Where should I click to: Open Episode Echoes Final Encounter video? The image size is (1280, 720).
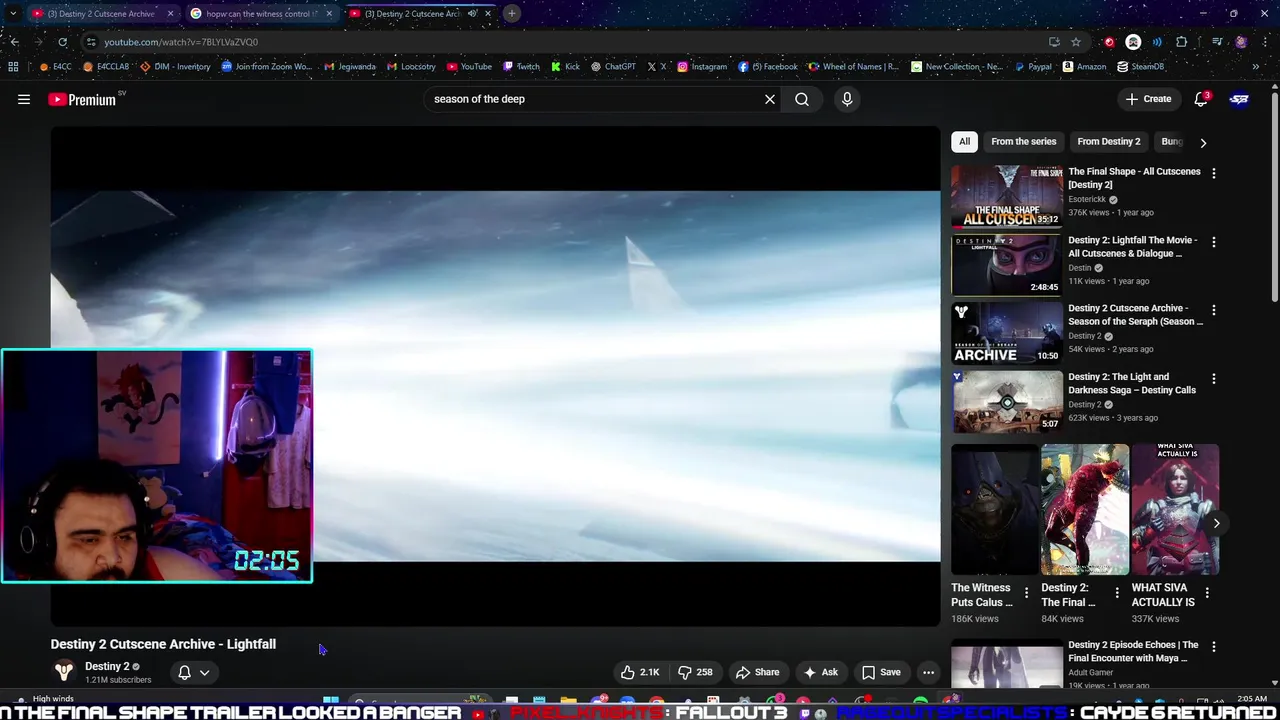tap(1133, 652)
